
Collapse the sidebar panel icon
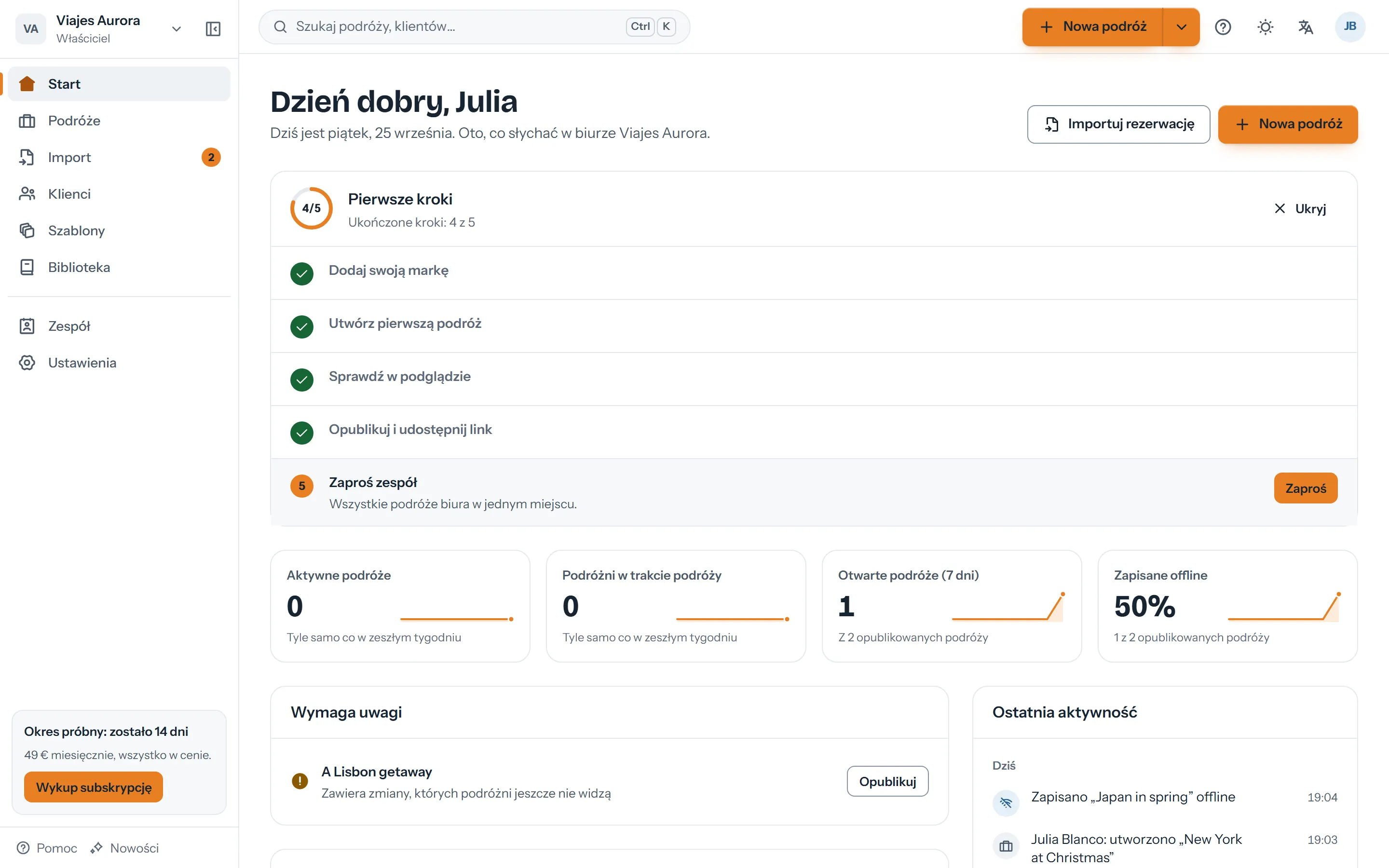coord(213,29)
